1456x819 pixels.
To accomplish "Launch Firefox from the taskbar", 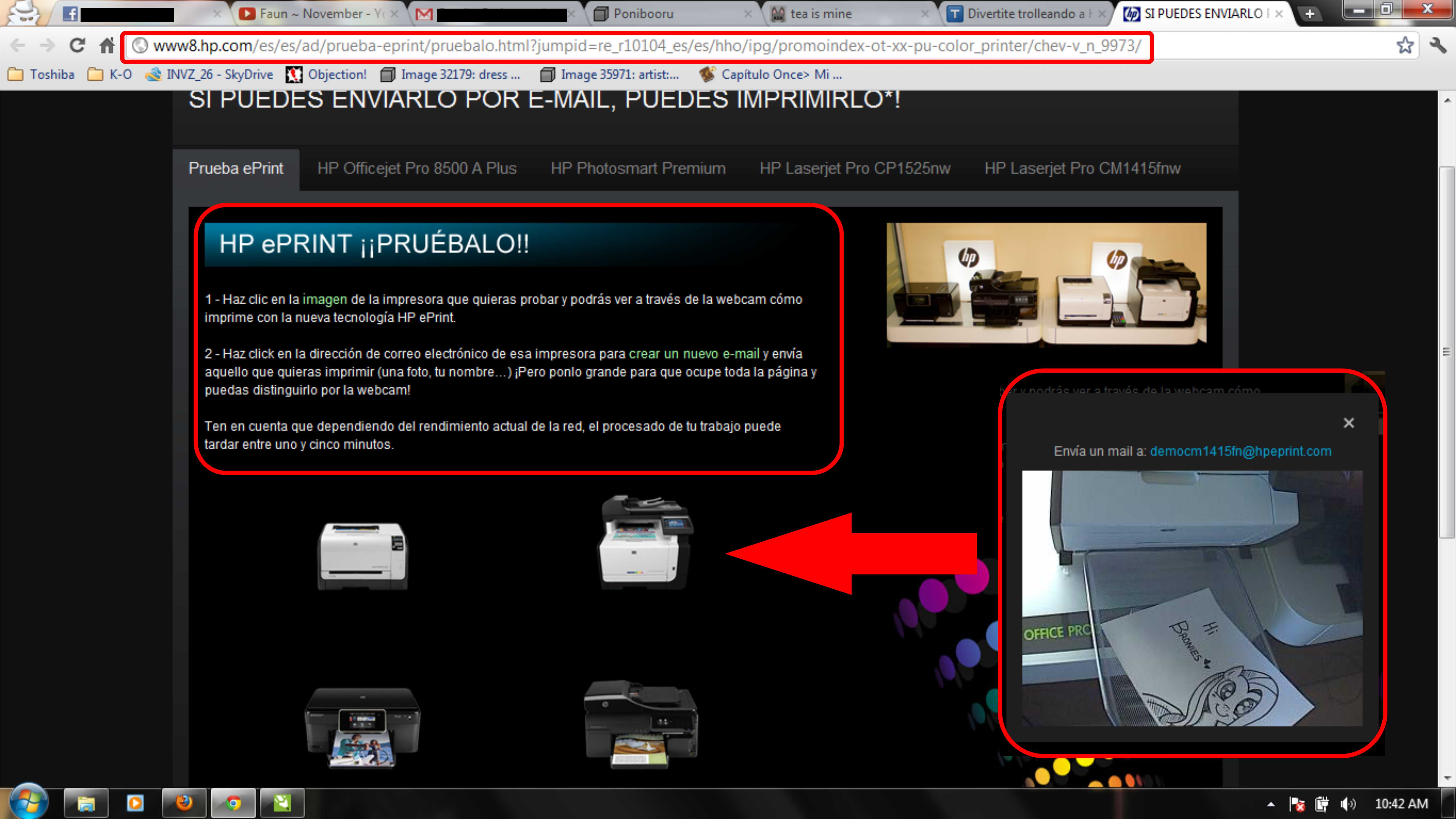I will pos(184,803).
